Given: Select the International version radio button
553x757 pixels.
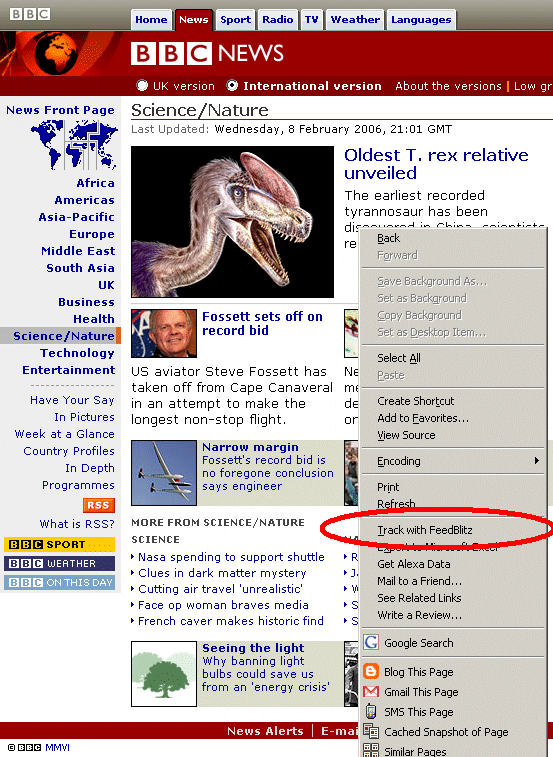Looking at the screenshot, I should point(232,85).
